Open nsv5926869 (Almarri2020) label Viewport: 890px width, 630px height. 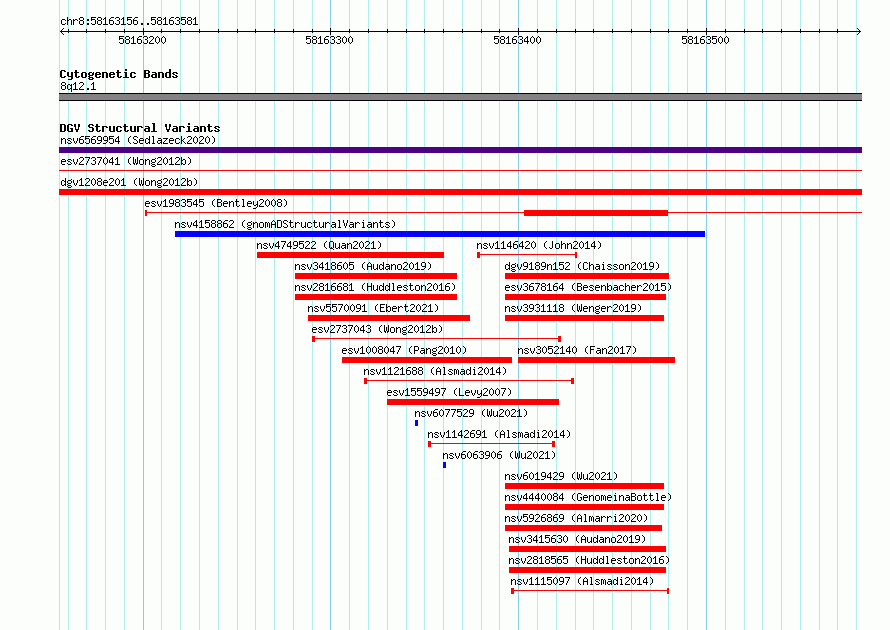(x=576, y=518)
